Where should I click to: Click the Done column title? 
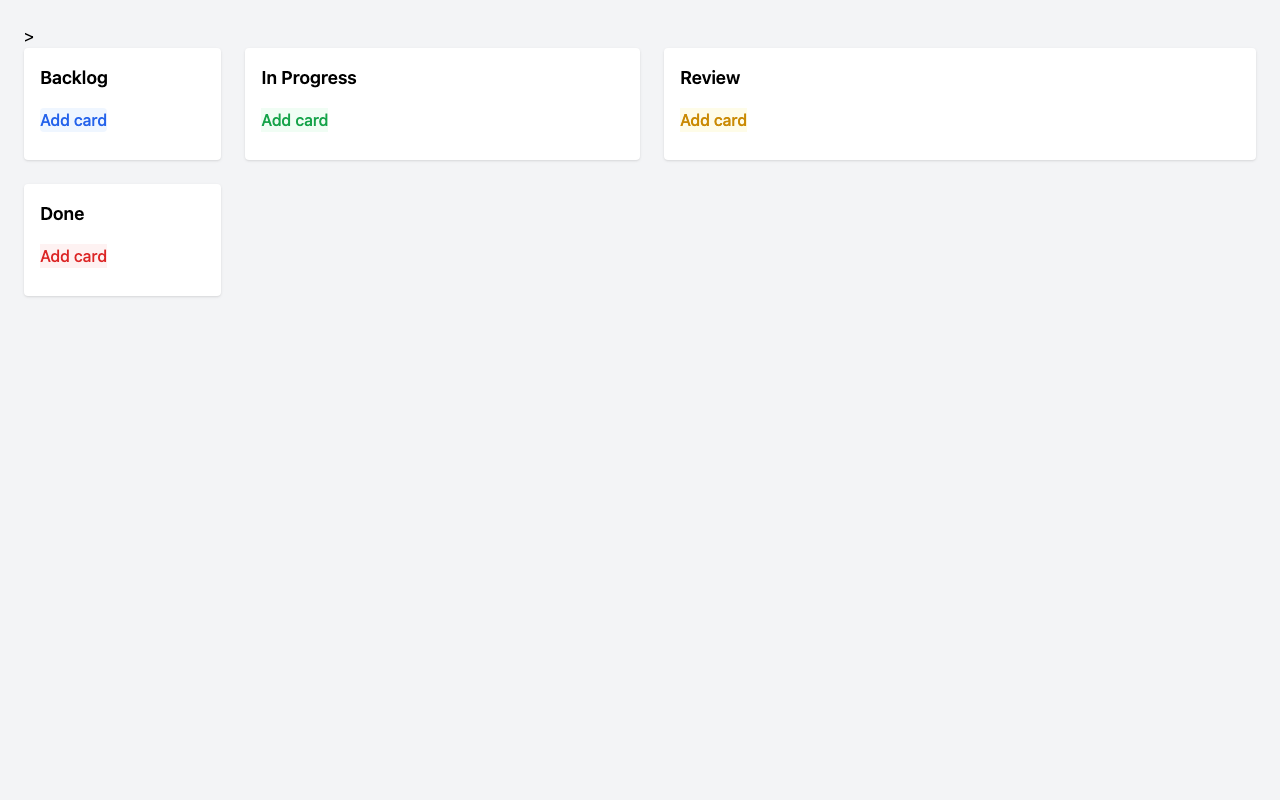(x=64, y=213)
